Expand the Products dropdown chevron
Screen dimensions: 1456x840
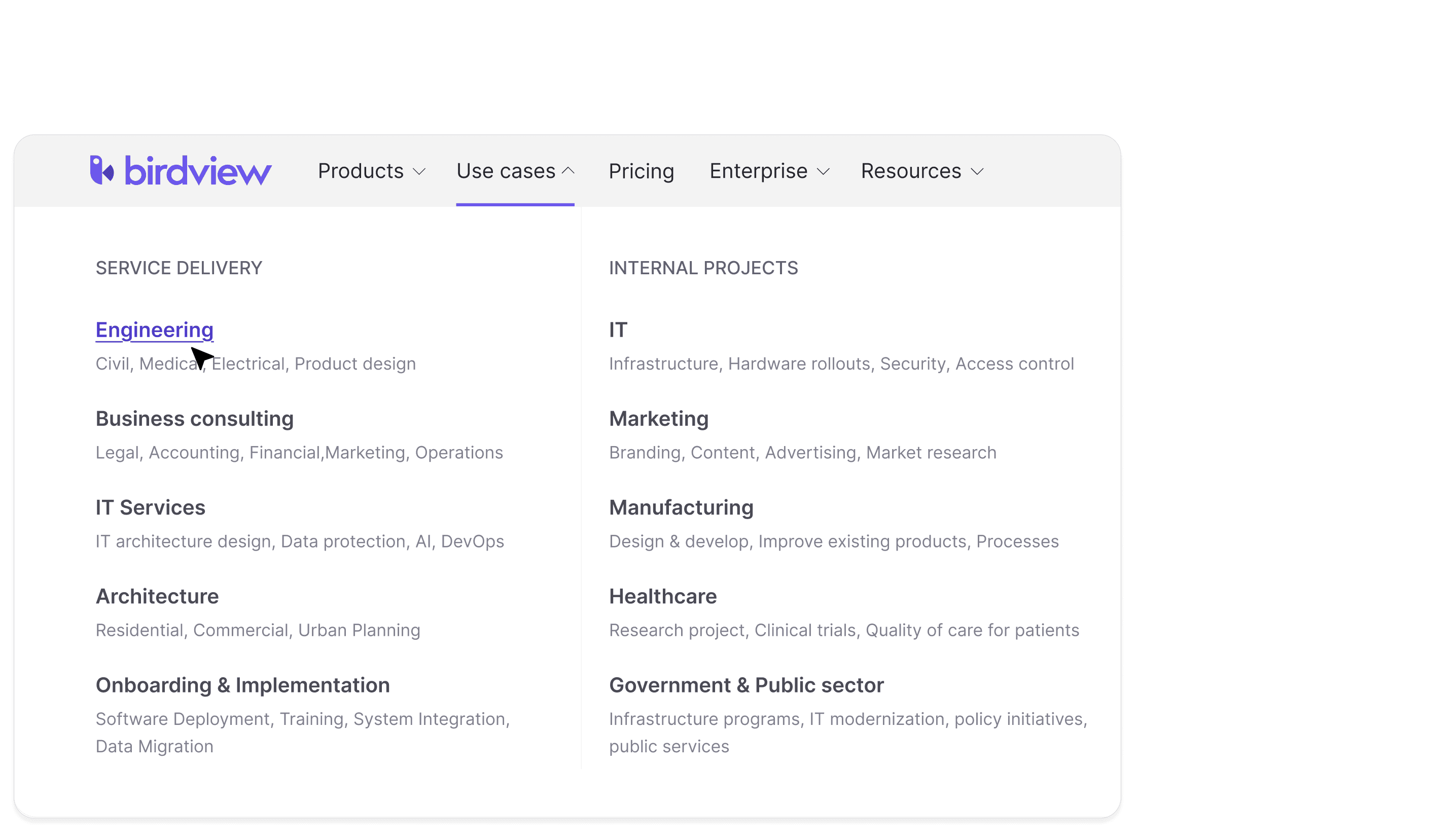tap(419, 172)
